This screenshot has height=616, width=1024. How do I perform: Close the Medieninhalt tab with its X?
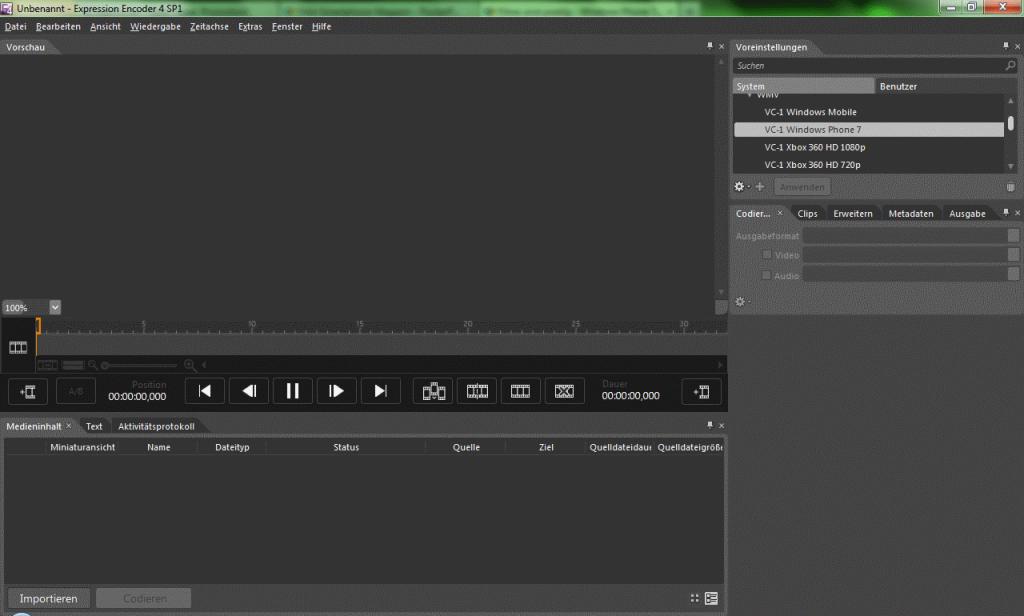pyautogui.click(x=69, y=426)
